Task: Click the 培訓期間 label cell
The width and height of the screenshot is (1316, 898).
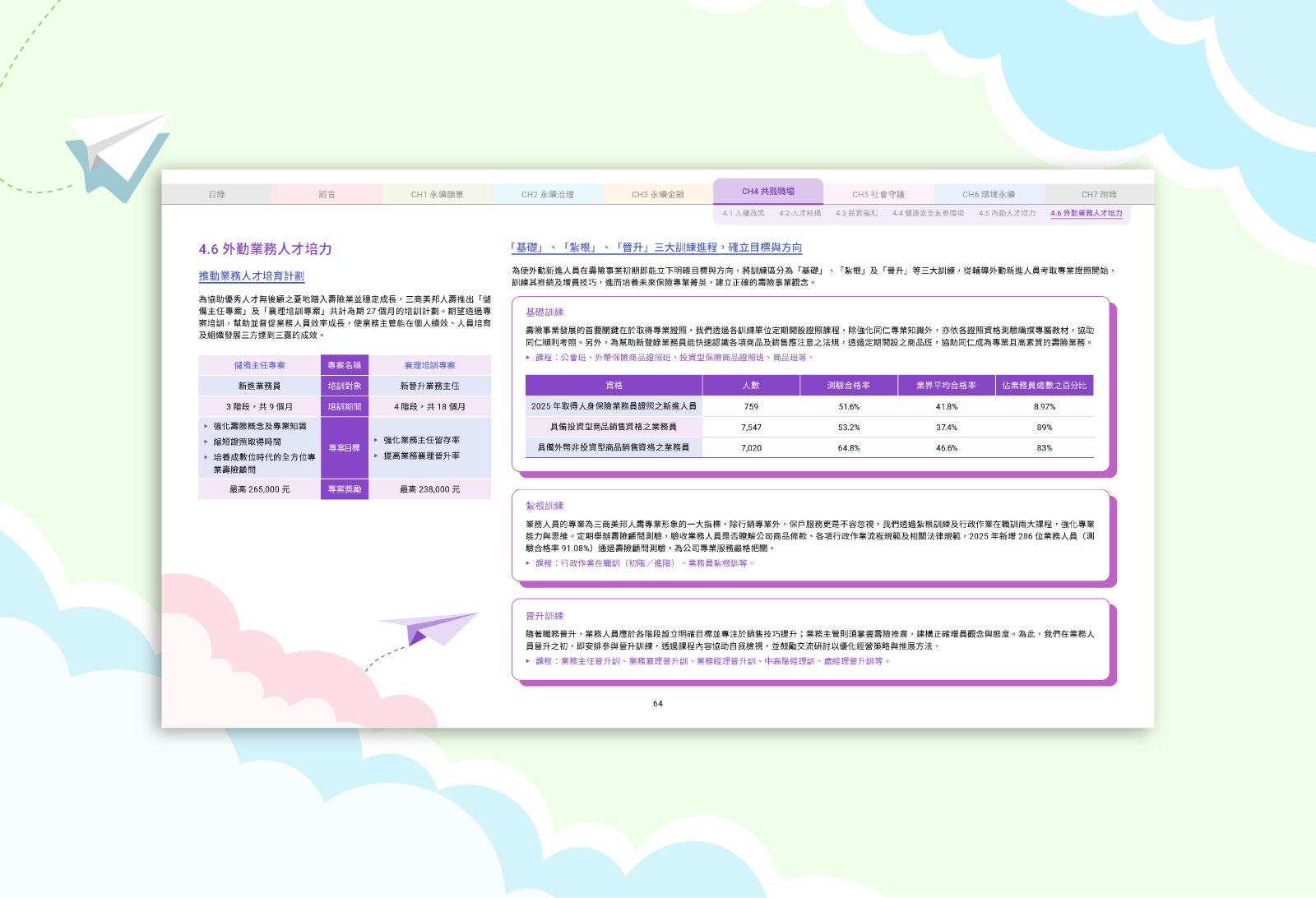Action: click(x=345, y=406)
